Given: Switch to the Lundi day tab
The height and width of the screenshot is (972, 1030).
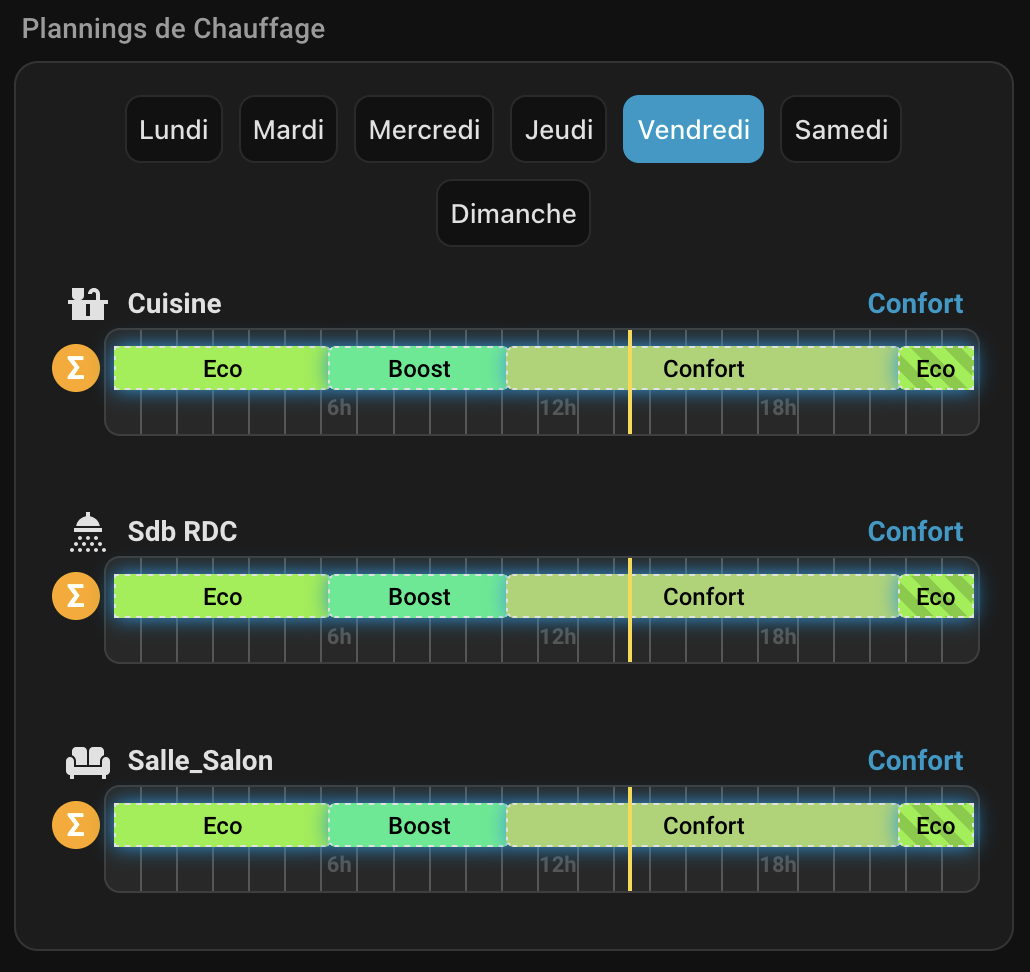Looking at the screenshot, I should point(174,129).
